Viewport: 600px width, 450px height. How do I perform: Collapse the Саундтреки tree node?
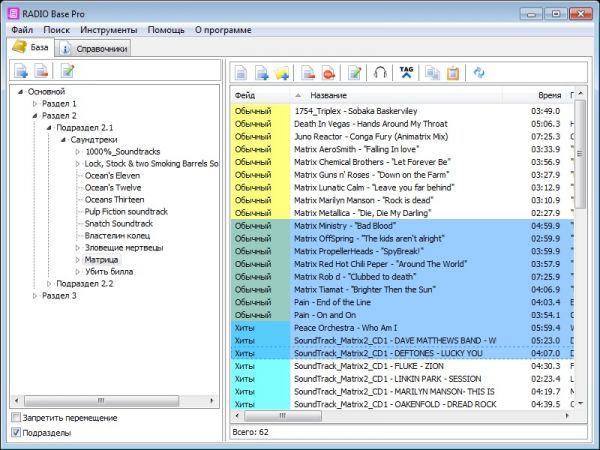tap(62, 139)
